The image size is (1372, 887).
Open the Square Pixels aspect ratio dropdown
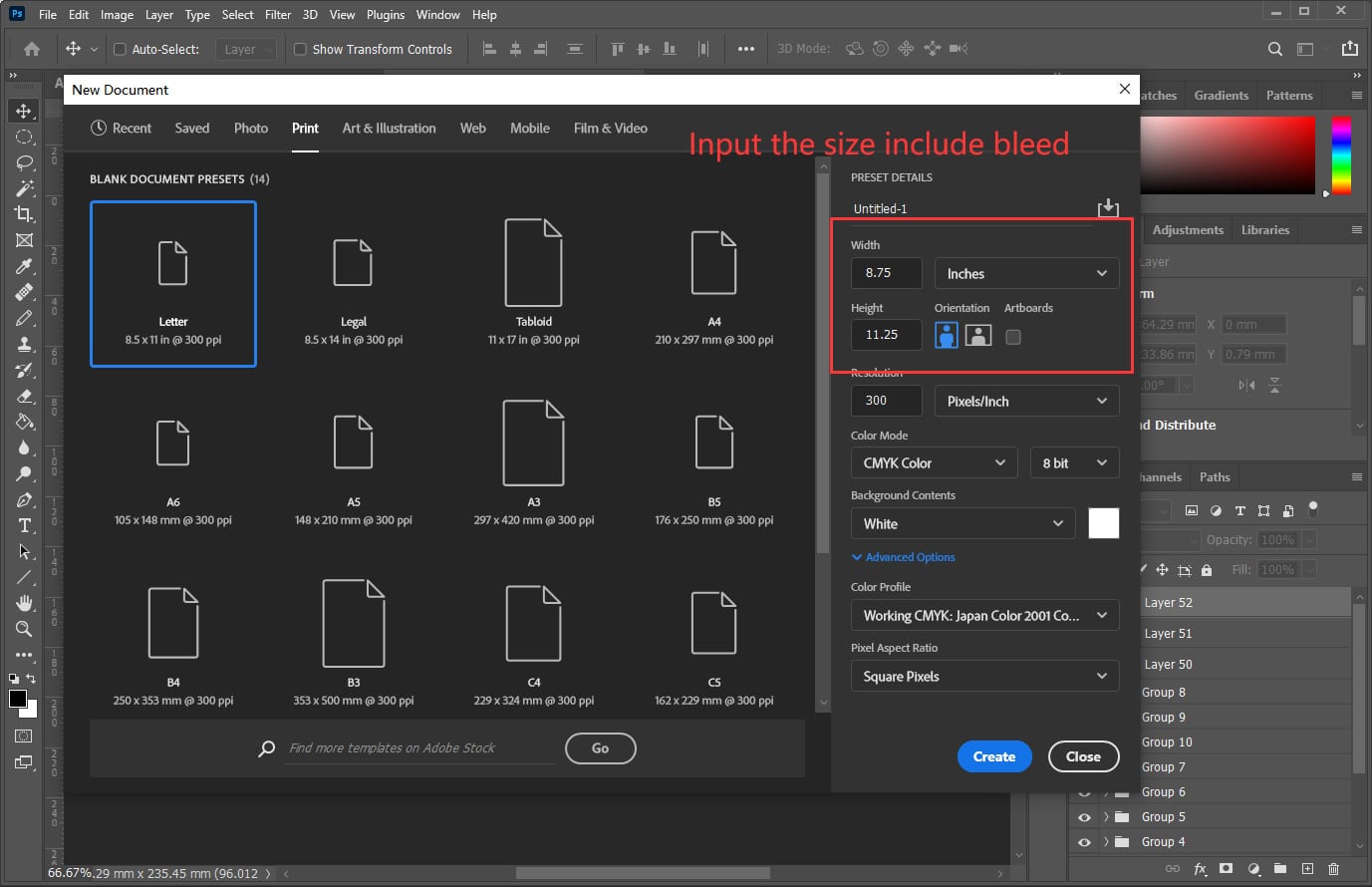(984, 676)
